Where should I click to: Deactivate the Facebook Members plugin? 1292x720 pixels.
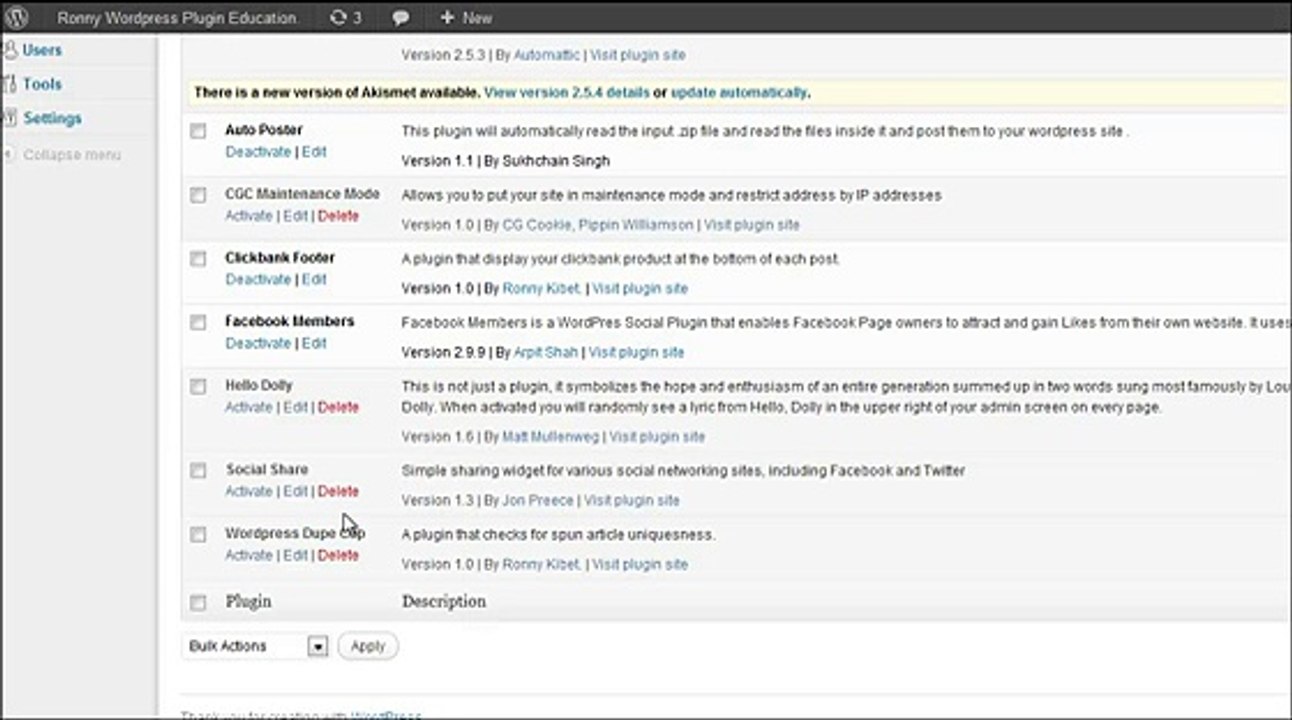tap(258, 343)
